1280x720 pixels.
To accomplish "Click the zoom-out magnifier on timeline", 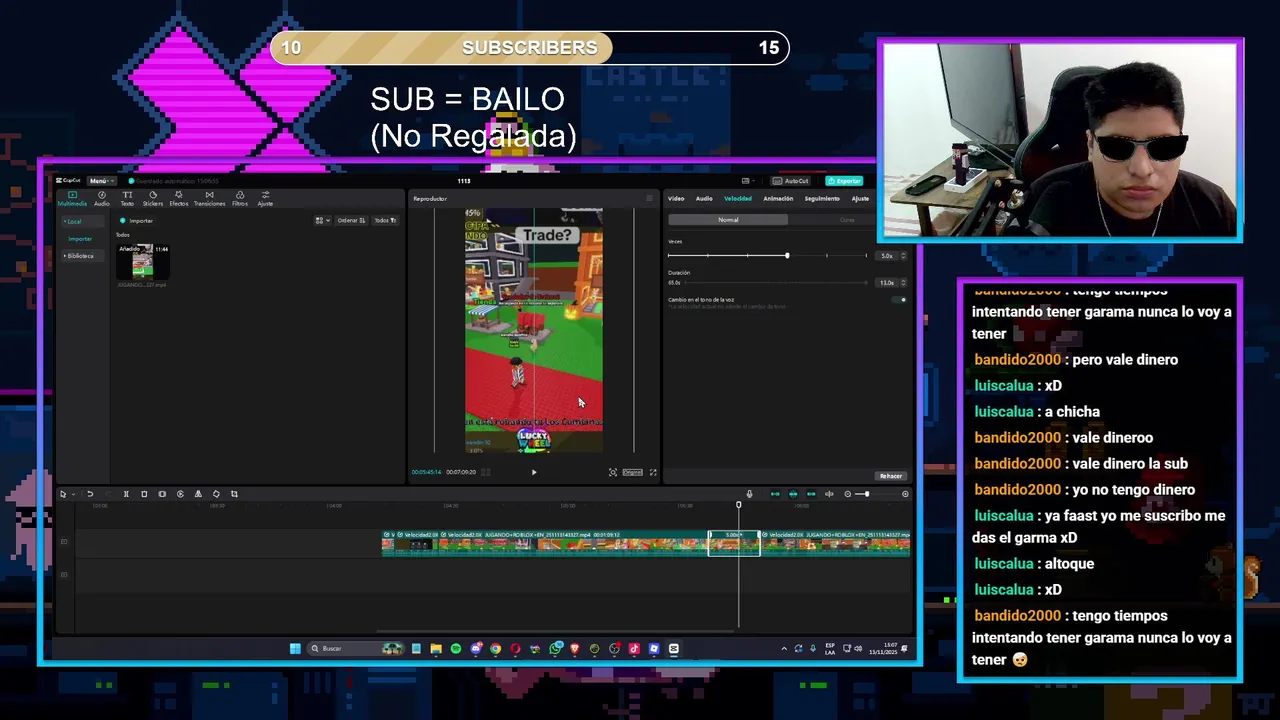I will (x=848, y=494).
